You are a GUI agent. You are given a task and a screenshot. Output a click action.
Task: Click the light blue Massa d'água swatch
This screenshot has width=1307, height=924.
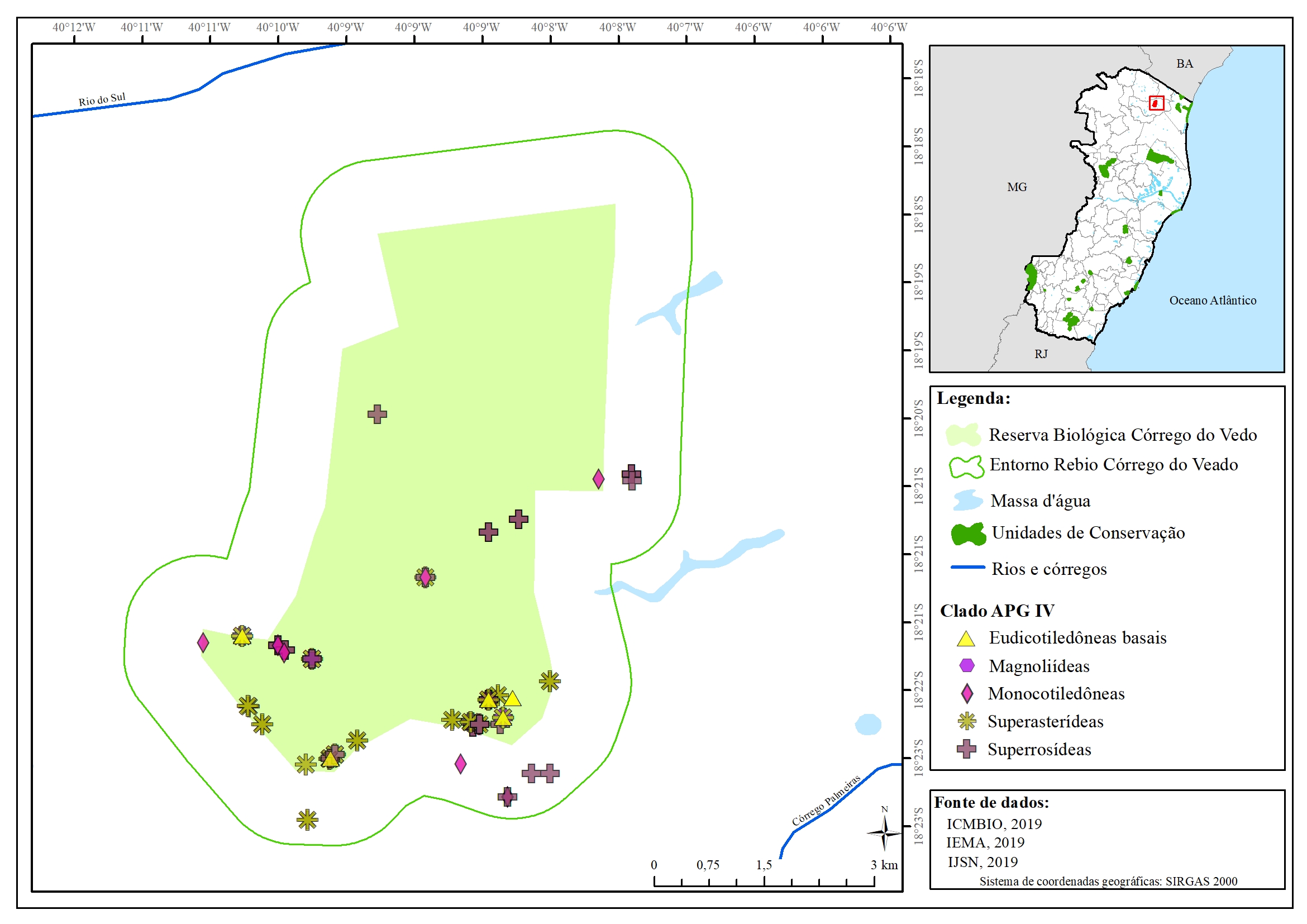tap(967, 501)
